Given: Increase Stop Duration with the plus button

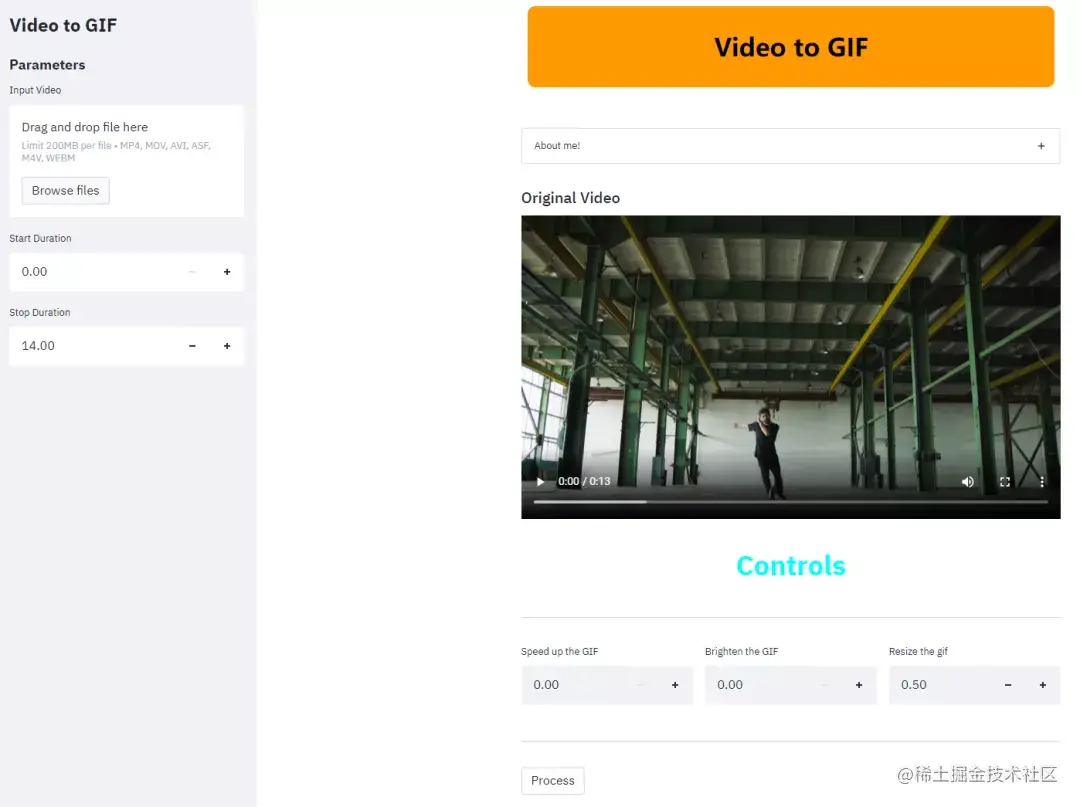Looking at the screenshot, I should click(x=227, y=345).
